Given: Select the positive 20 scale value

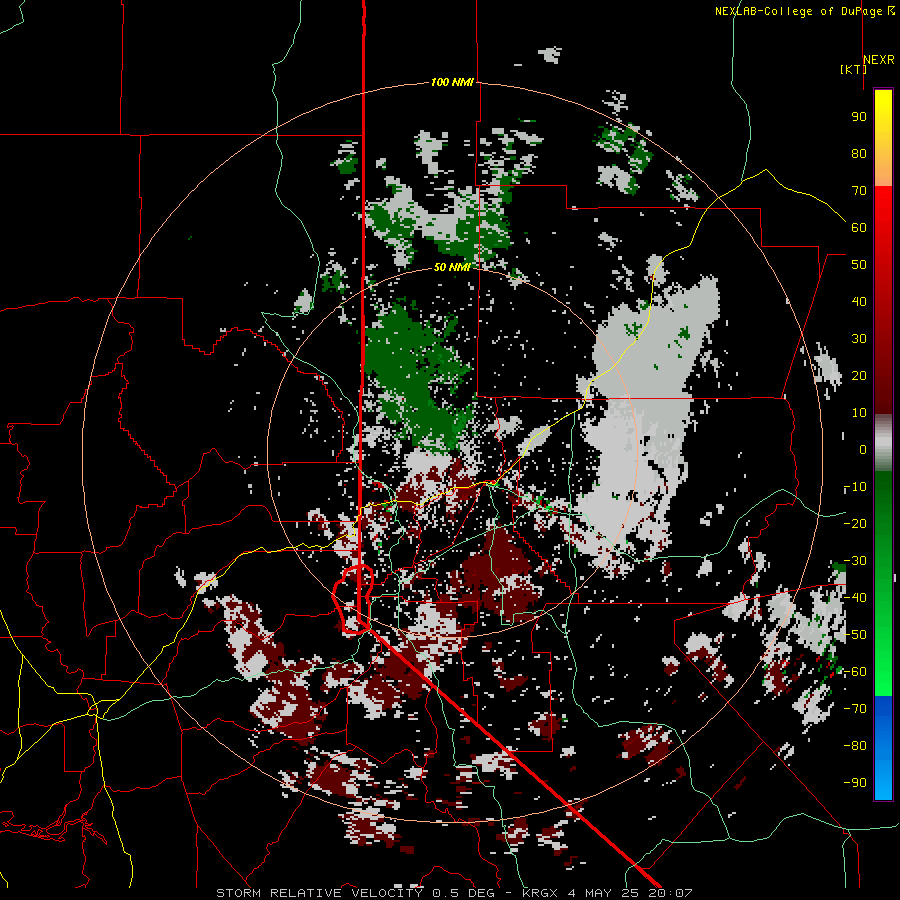Looking at the screenshot, I should (859, 375).
